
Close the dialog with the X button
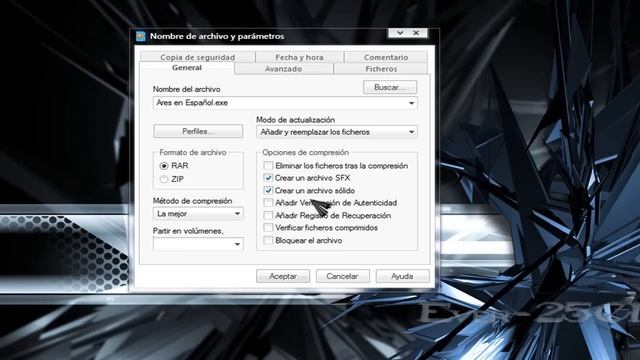click(417, 33)
